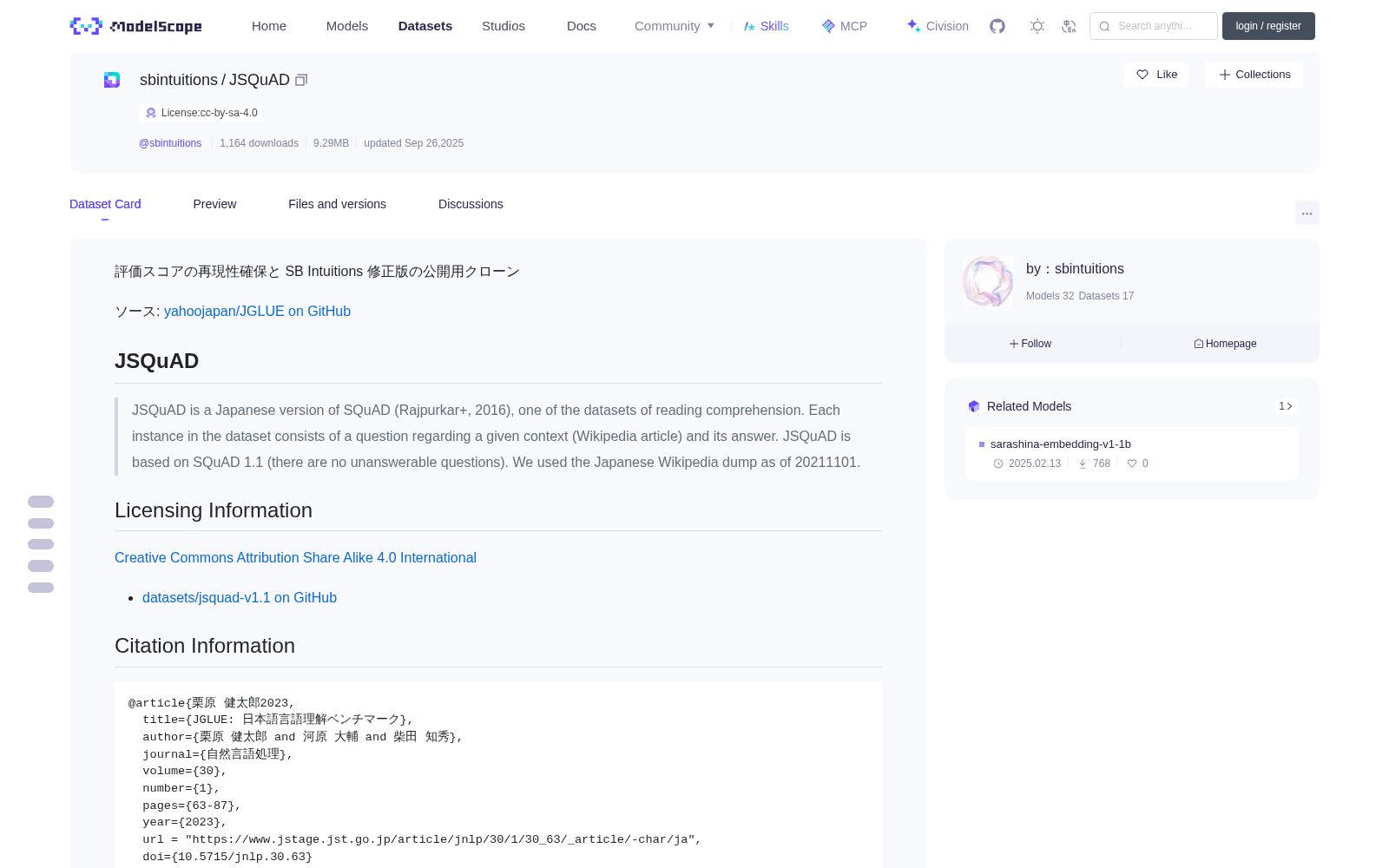Focus the Search anything input field

(x=1154, y=26)
